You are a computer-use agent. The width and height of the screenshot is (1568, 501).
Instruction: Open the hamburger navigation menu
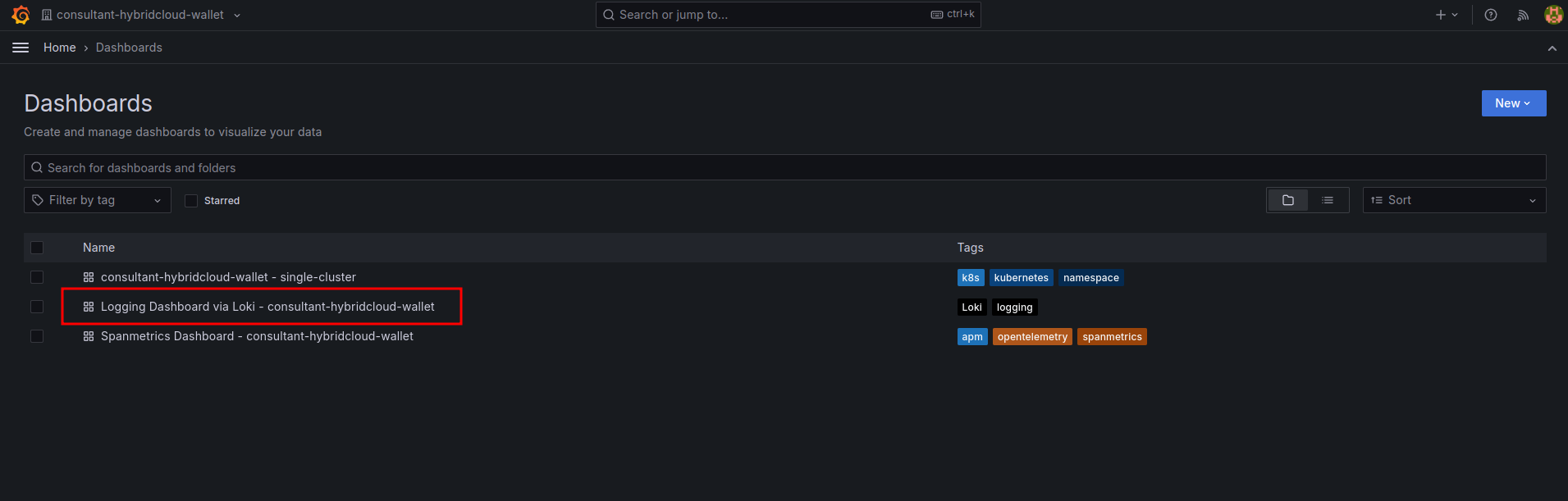pos(21,48)
